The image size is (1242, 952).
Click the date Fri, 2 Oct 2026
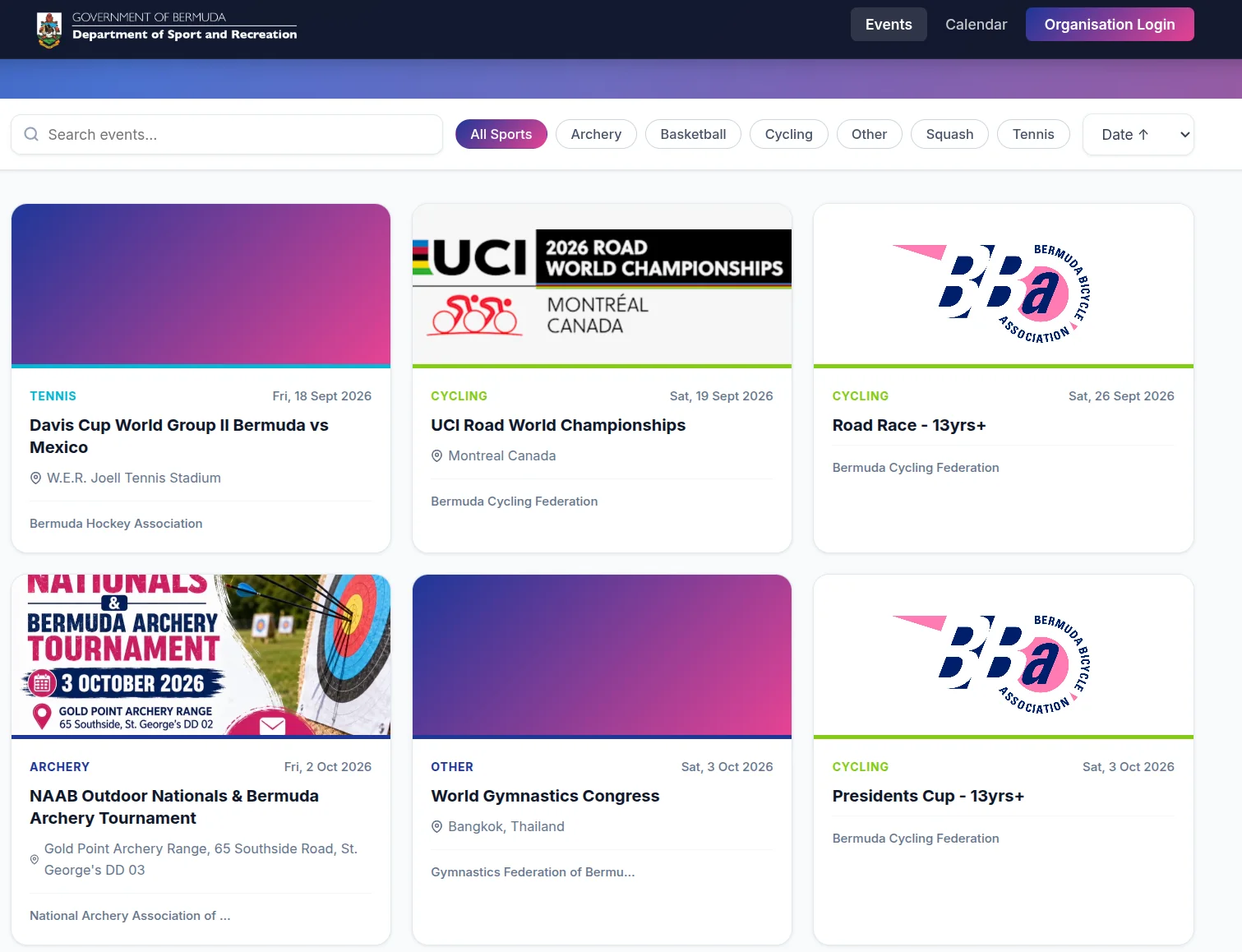click(328, 767)
